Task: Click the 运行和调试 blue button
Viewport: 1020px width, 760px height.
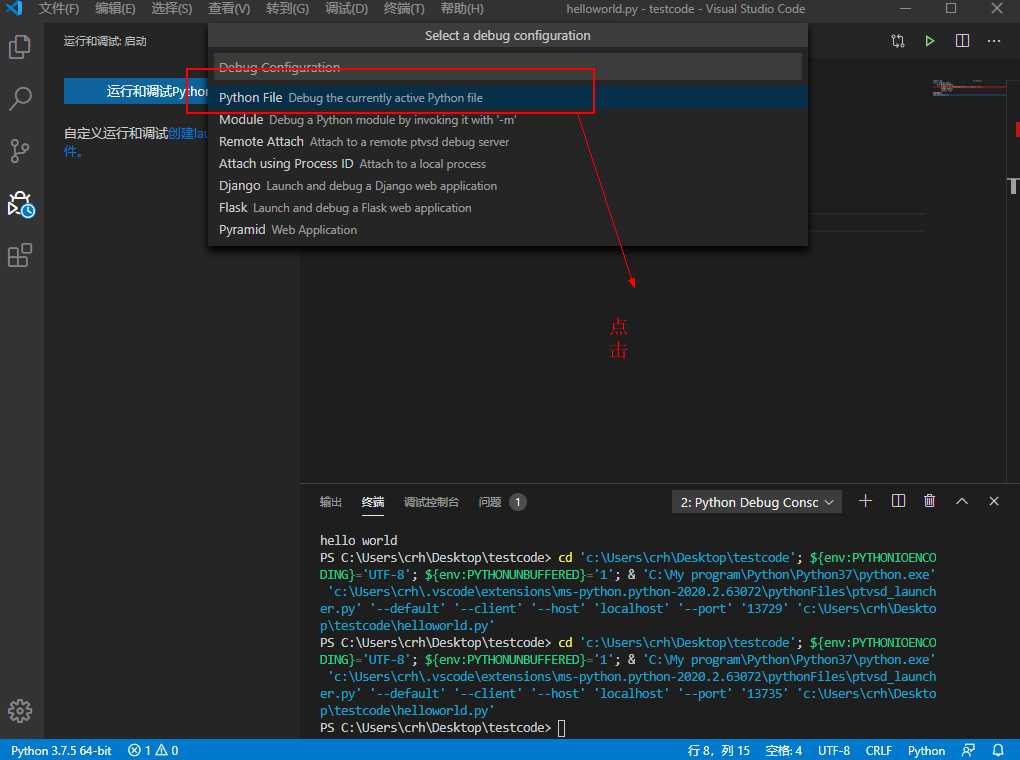Action: (x=136, y=91)
